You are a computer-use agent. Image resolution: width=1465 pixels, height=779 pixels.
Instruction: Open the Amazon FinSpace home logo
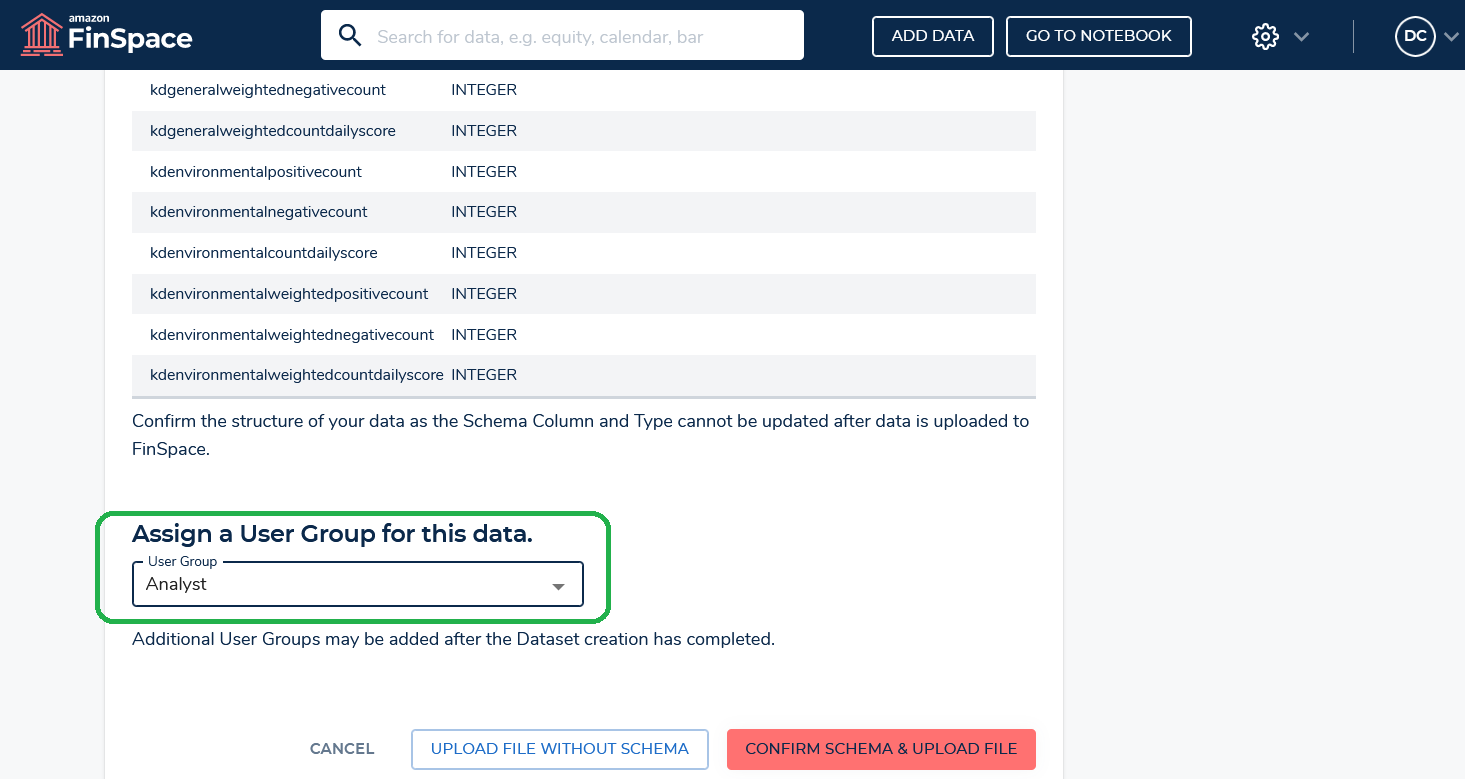click(107, 35)
